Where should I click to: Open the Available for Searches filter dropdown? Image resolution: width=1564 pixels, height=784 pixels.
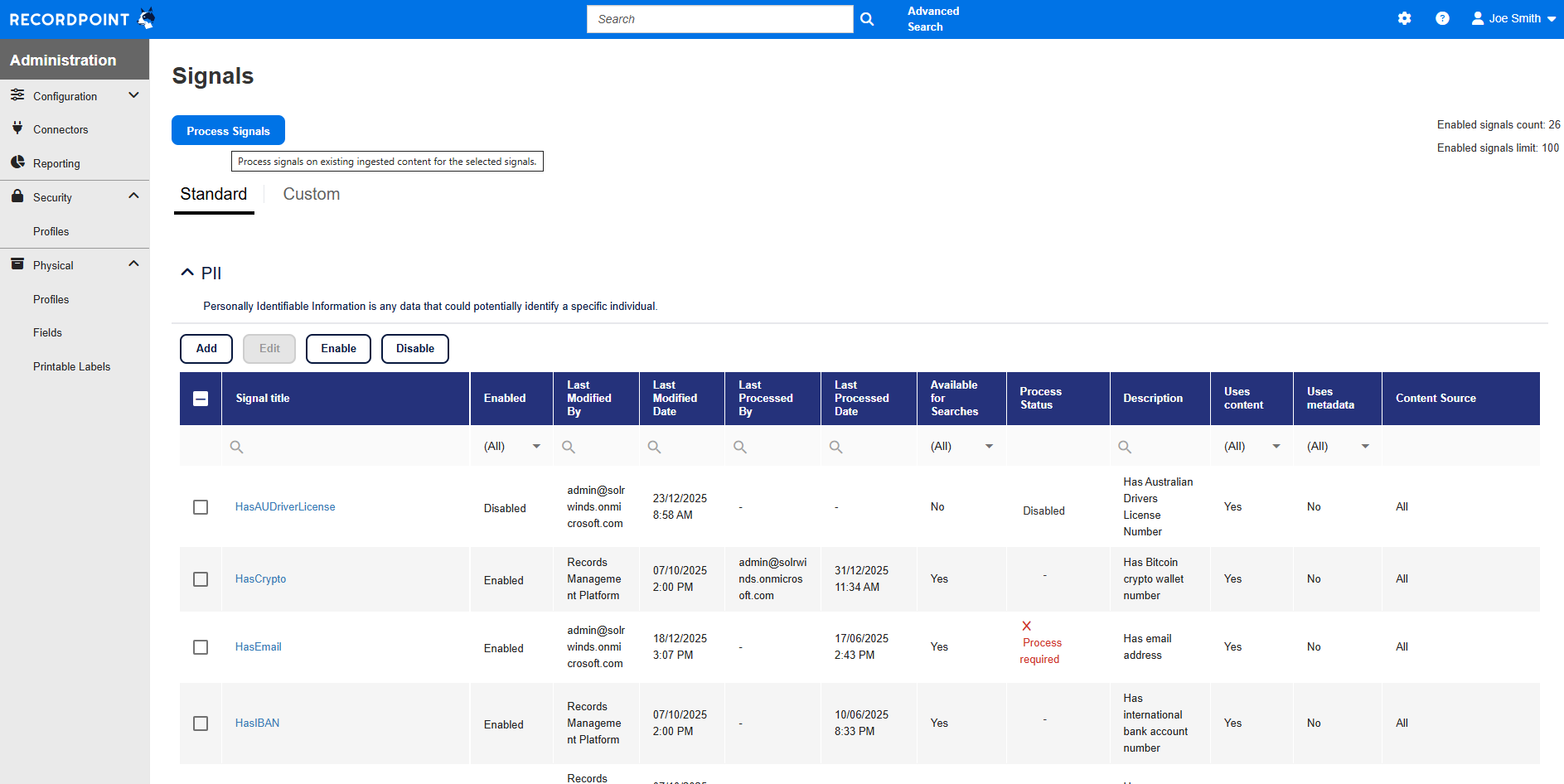click(988, 447)
